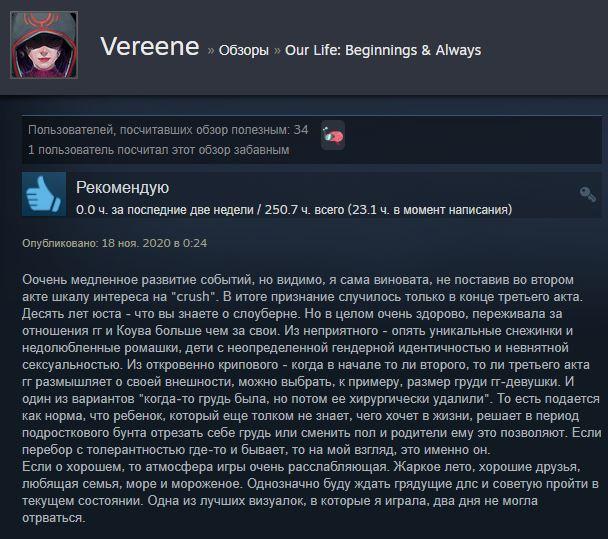
Task: Click the Vereene username link
Action: pos(150,47)
